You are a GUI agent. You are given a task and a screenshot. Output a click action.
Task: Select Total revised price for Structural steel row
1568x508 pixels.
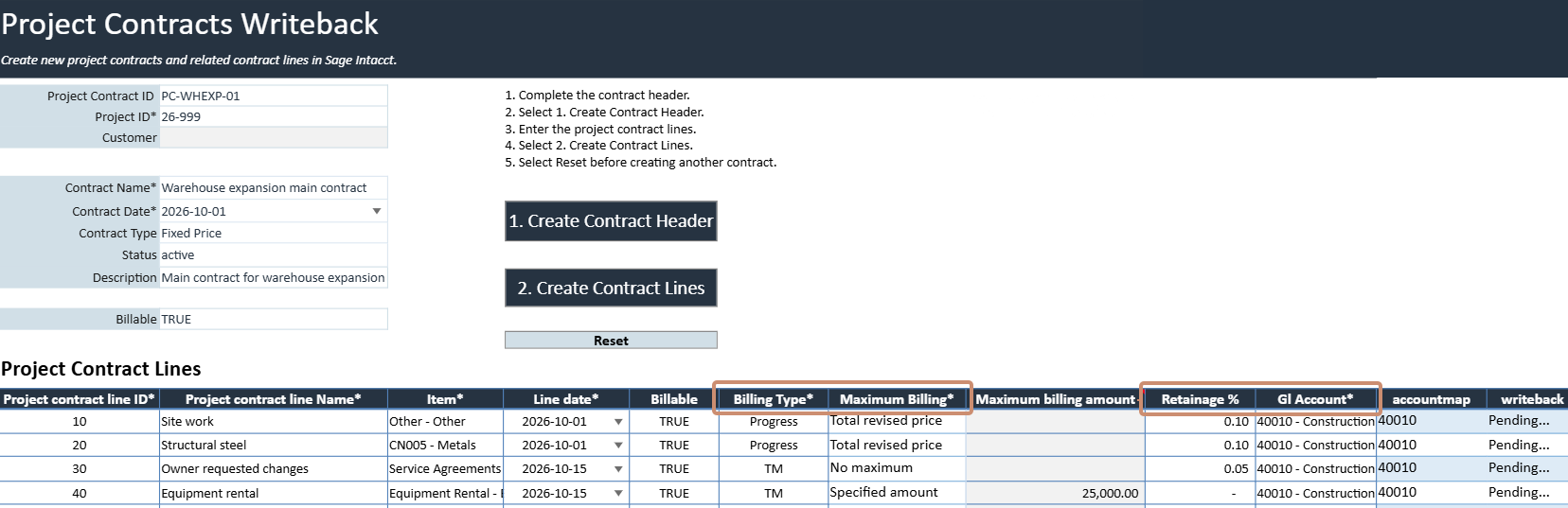click(x=897, y=446)
